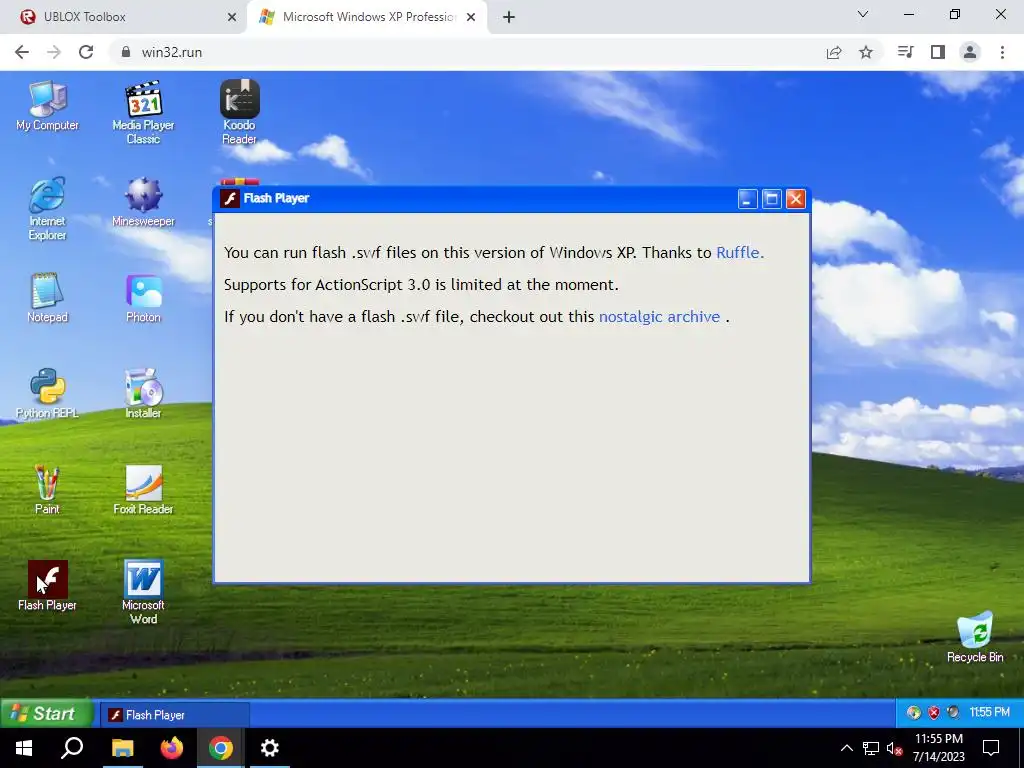Follow the Ruffle link
This screenshot has height=768, width=1024.
(x=740, y=253)
